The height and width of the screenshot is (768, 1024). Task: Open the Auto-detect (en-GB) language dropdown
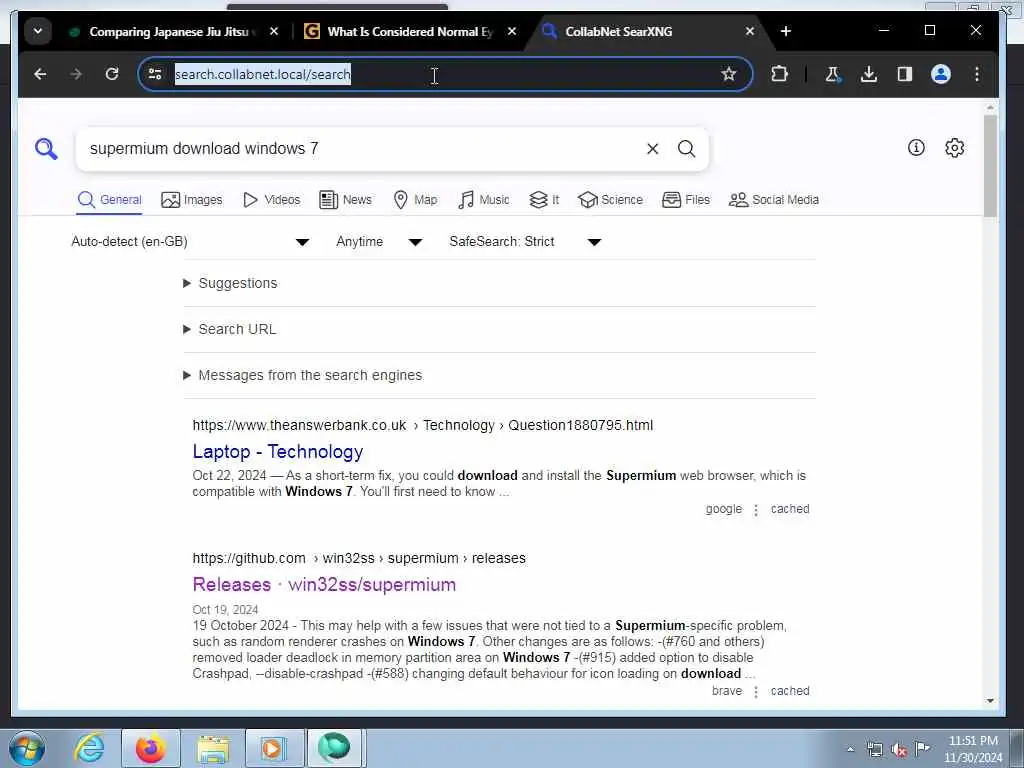(190, 242)
